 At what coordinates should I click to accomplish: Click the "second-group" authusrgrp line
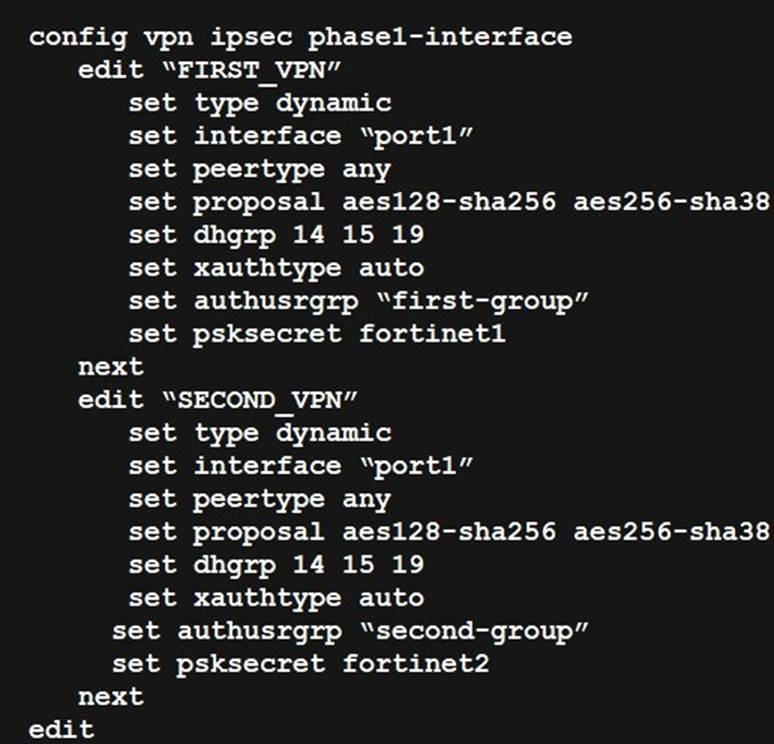tap(349, 631)
